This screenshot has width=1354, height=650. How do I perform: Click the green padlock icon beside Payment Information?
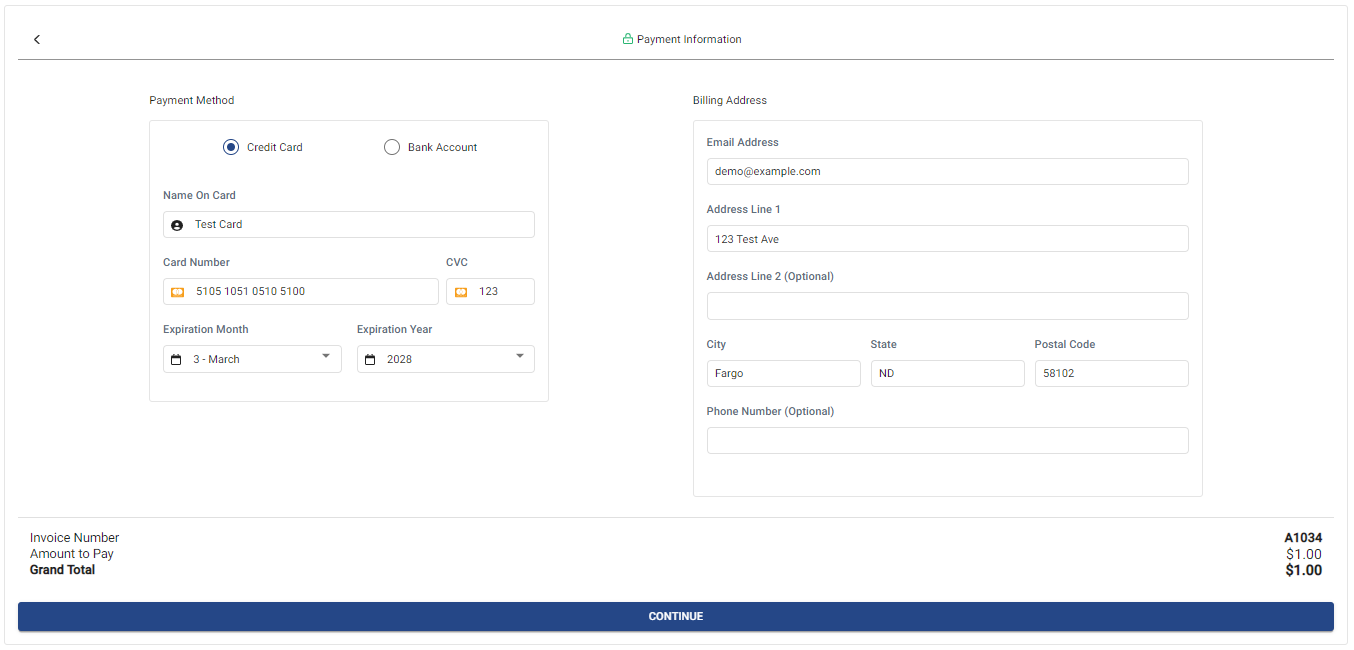click(x=628, y=39)
